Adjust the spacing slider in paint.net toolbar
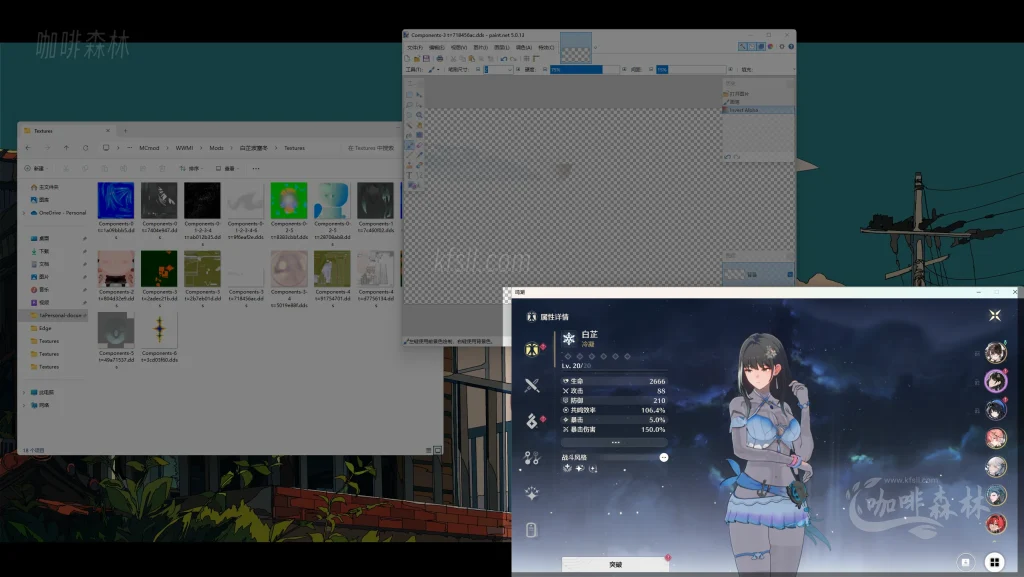Image resolution: width=1024 pixels, height=577 pixels. 691,69
